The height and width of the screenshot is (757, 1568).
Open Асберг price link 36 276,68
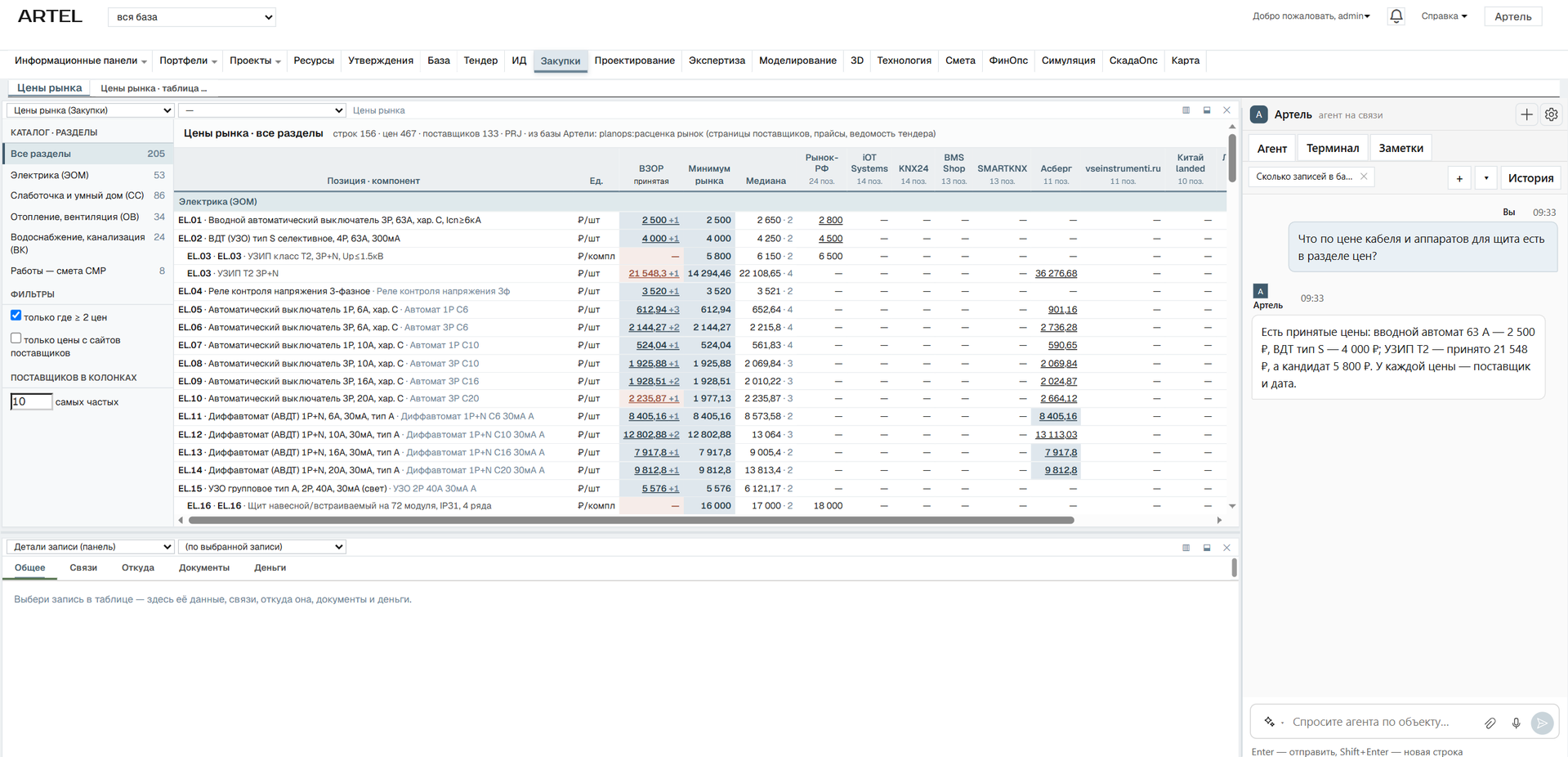(x=1056, y=274)
